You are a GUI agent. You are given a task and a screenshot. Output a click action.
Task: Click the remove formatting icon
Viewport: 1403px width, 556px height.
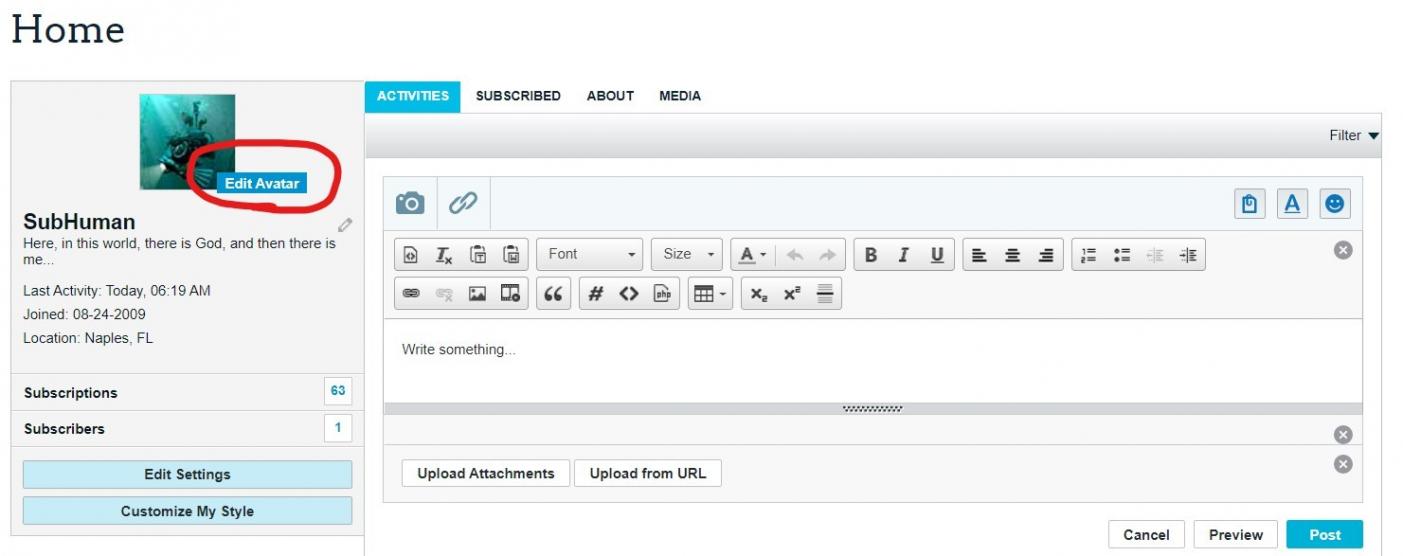(444, 255)
